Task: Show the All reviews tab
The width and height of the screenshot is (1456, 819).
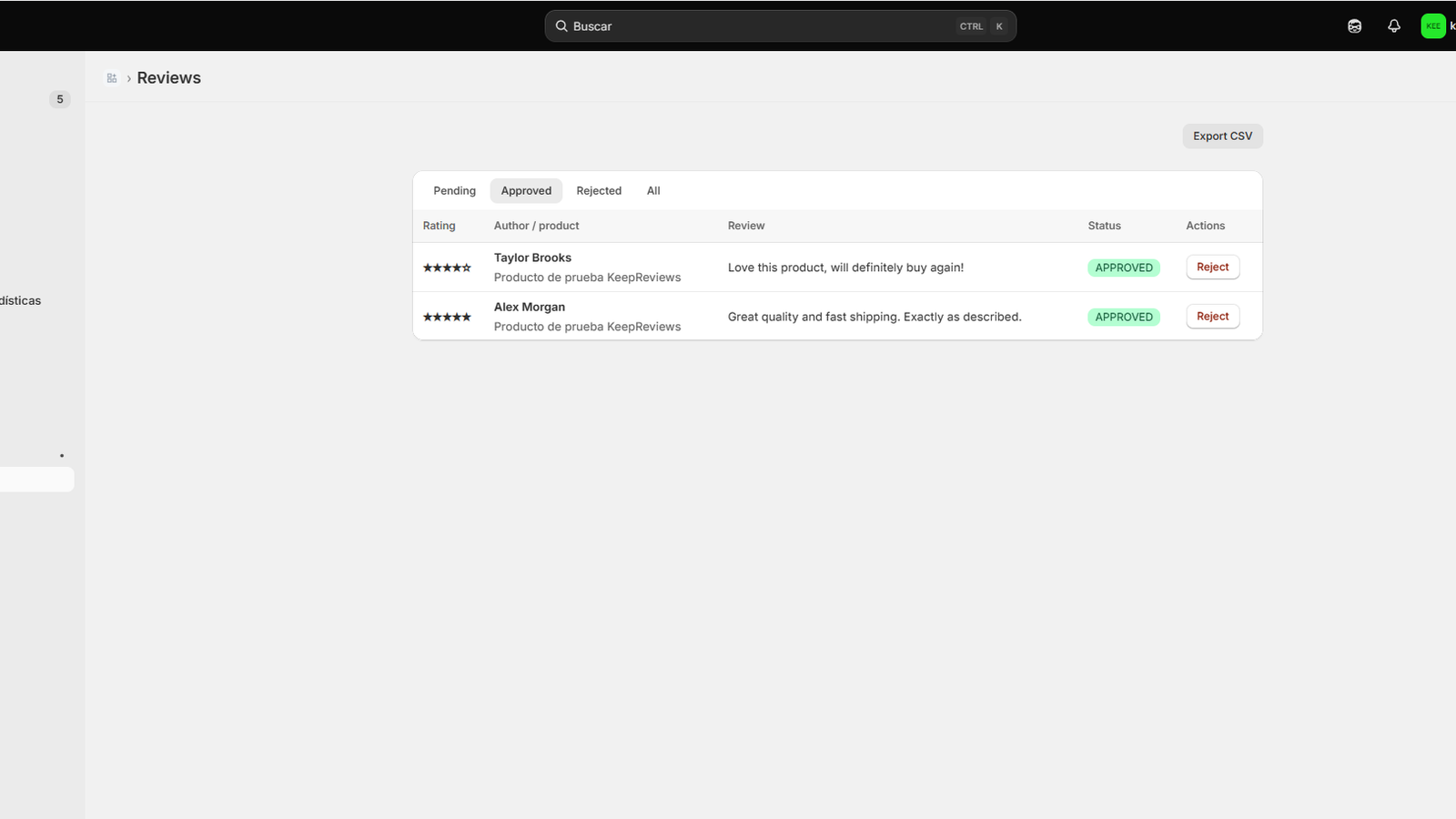Action: [653, 191]
